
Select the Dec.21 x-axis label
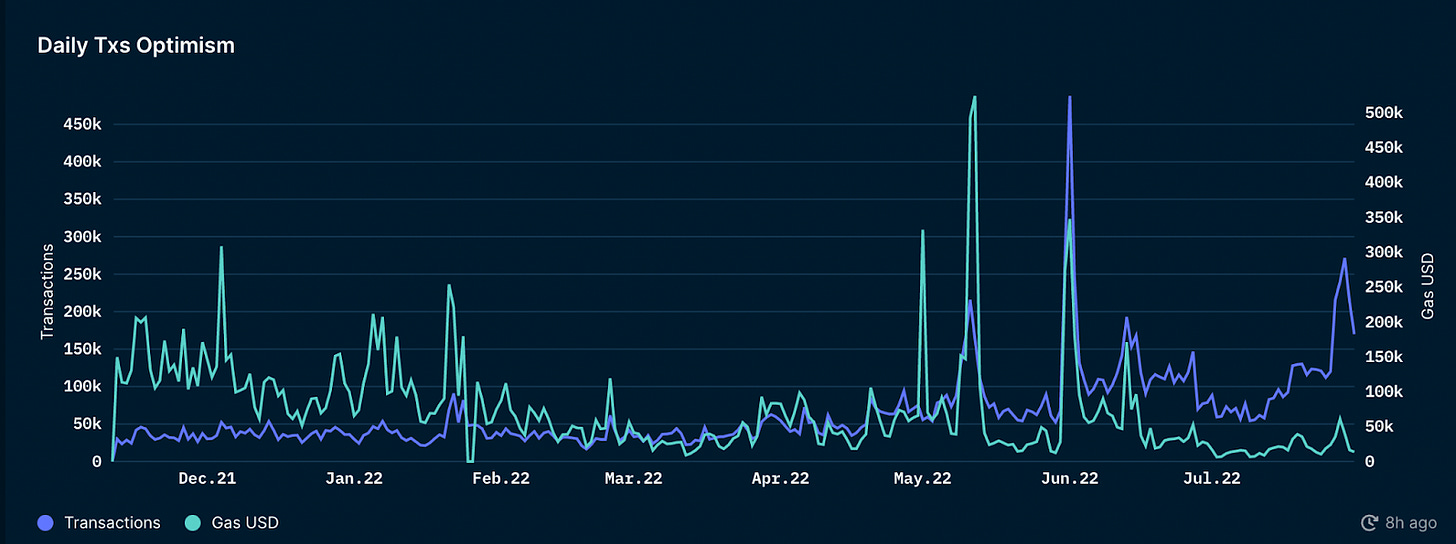pos(207,479)
